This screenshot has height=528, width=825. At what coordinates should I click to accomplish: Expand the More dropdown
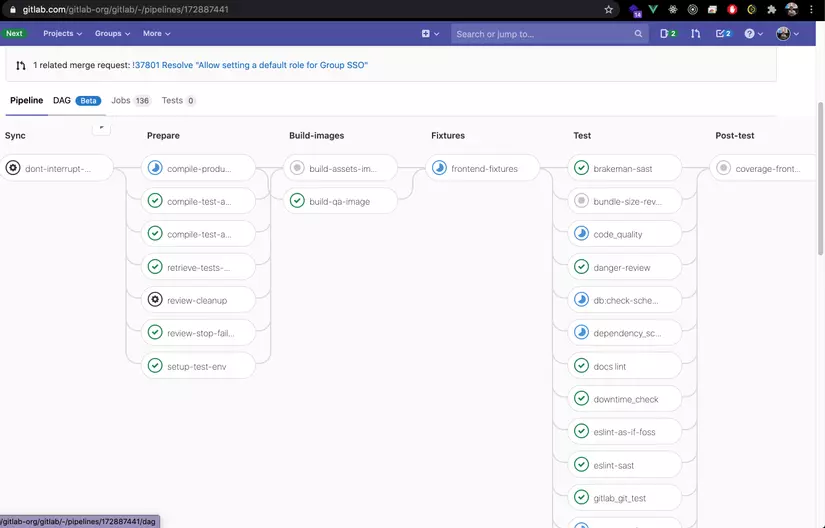[157, 33]
